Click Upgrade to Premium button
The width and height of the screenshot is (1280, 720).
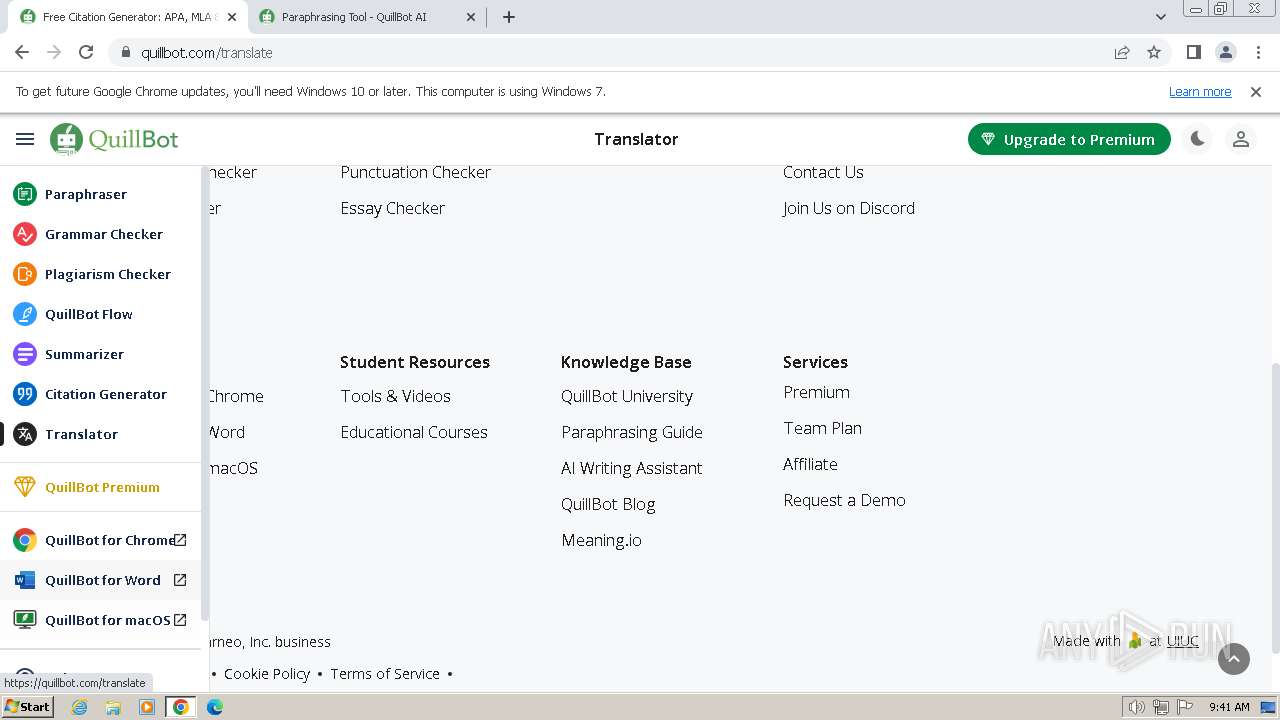coord(1069,140)
